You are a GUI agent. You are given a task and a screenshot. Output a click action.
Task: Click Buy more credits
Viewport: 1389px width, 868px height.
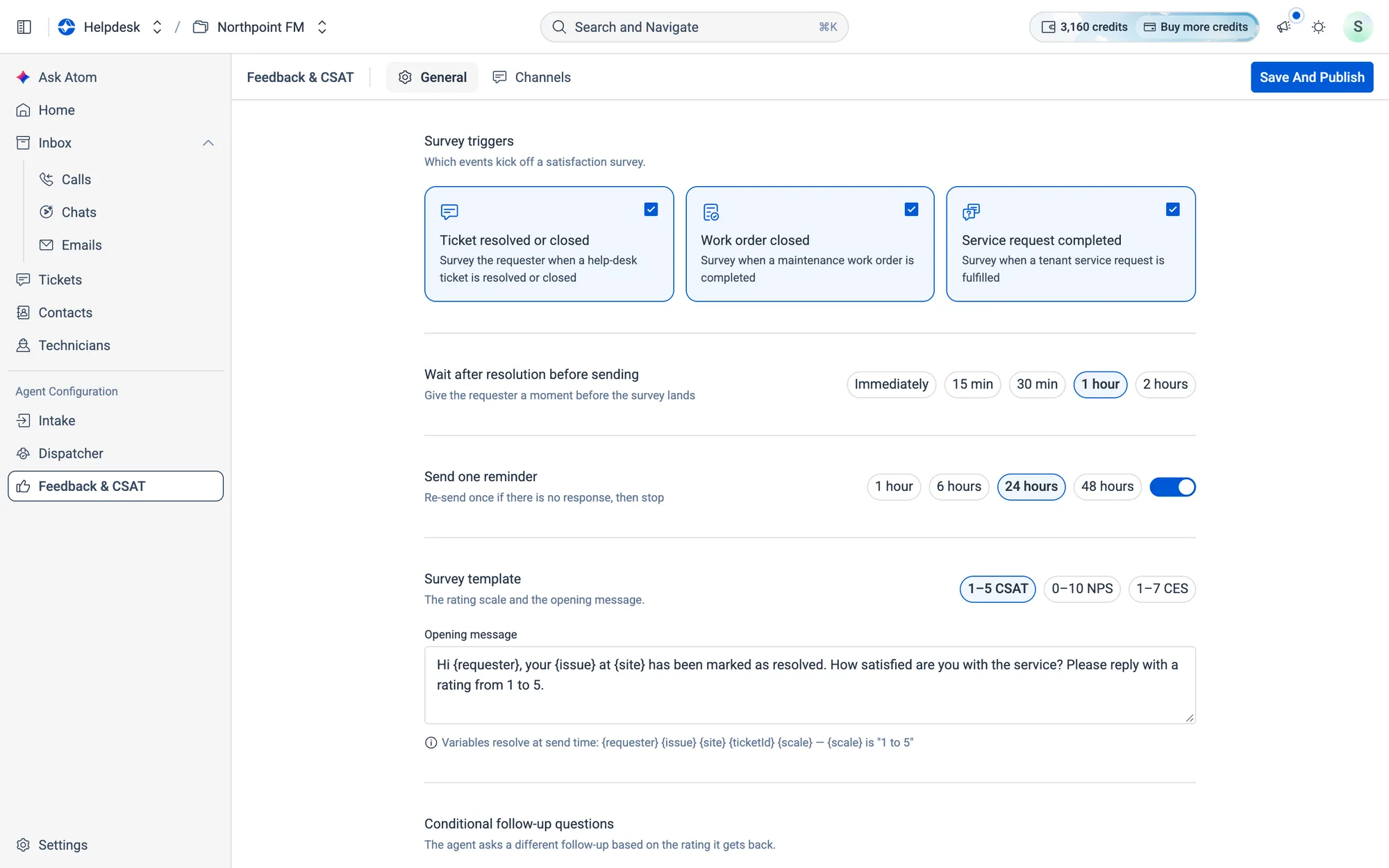click(1196, 27)
